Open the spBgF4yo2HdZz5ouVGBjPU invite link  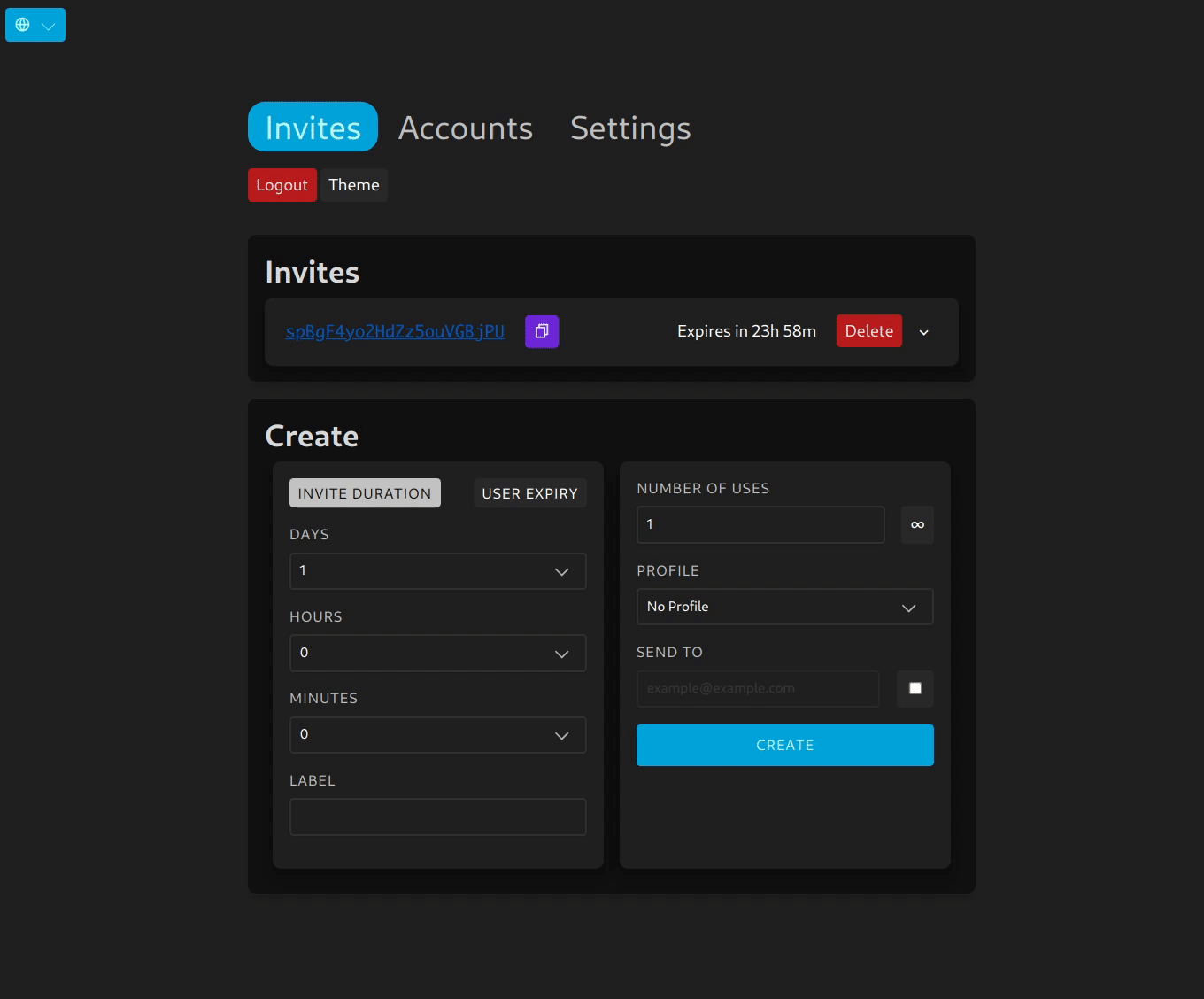395,331
